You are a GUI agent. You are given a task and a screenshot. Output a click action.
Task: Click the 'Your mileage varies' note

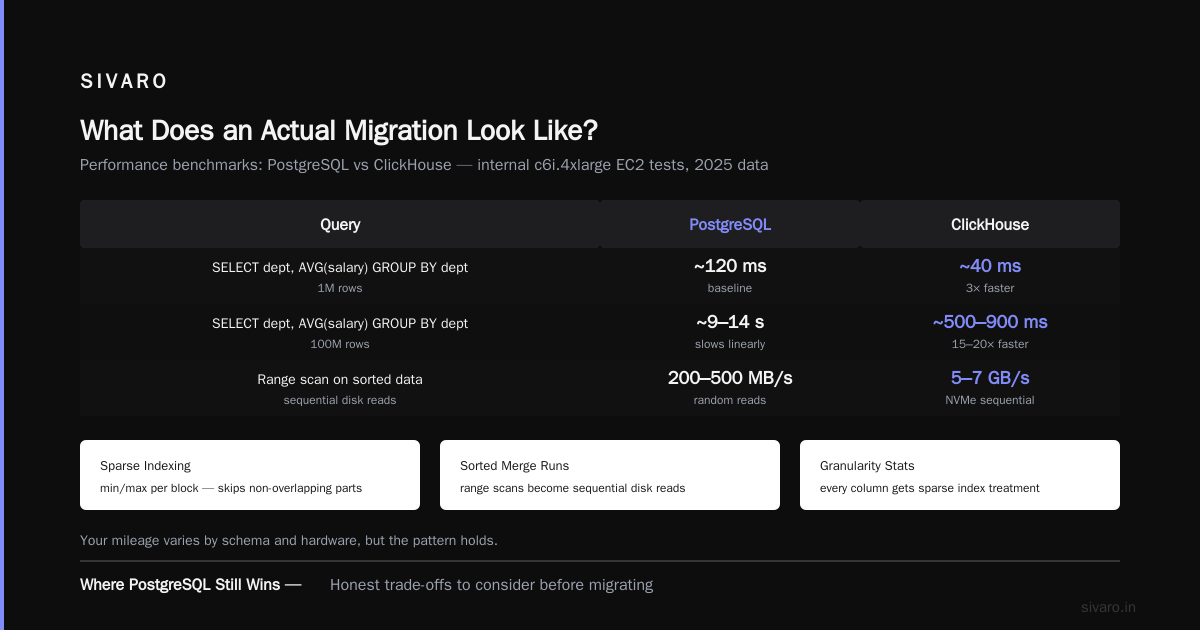coord(289,540)
